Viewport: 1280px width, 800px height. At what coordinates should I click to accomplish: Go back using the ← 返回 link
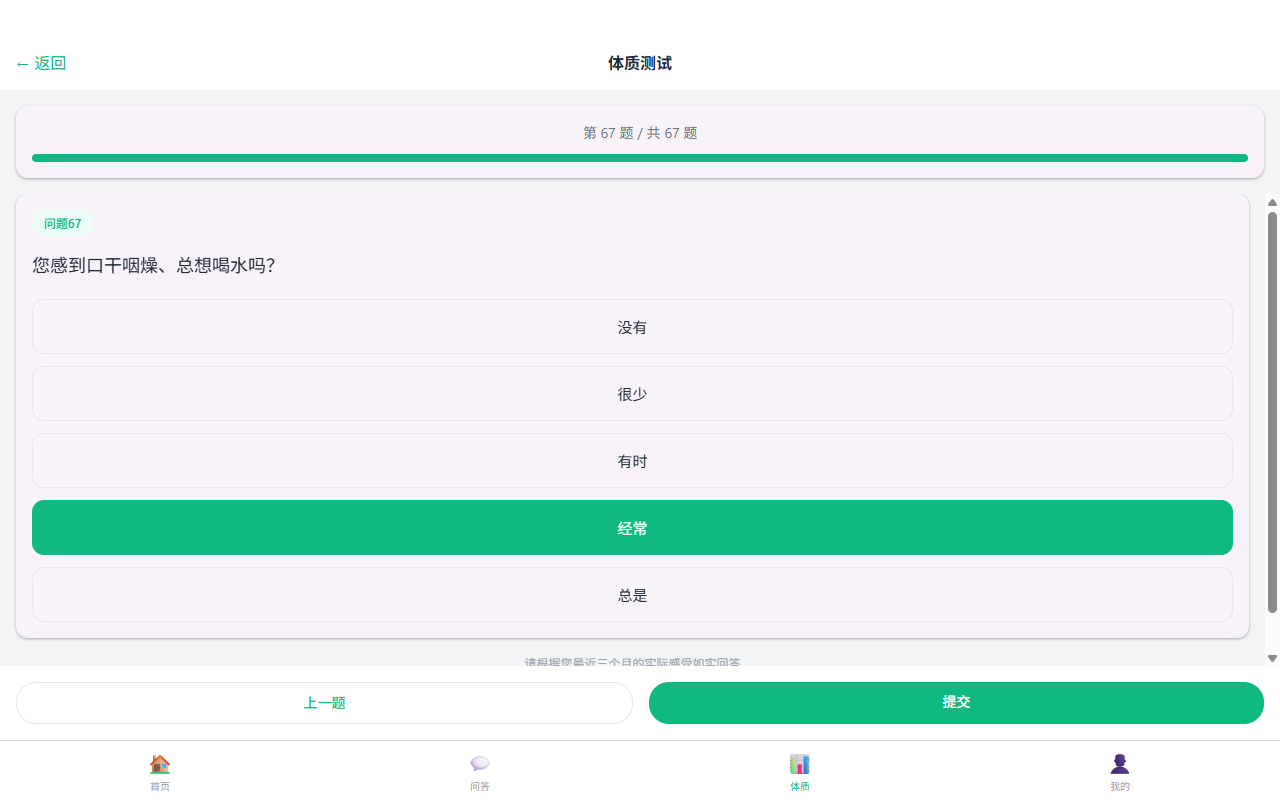click(x=41, y=63)
